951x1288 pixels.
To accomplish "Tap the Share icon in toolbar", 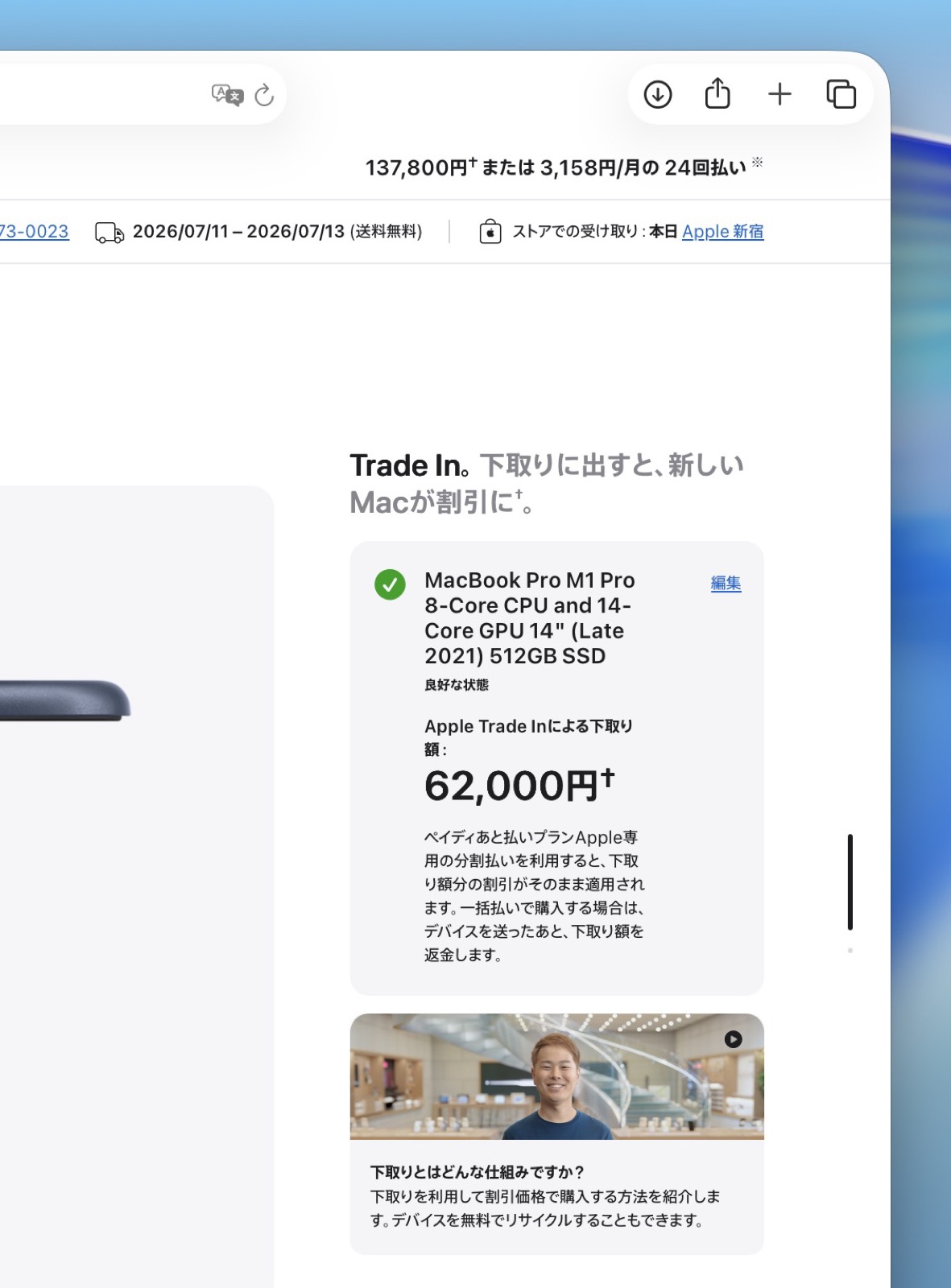I will pyautogui.click(x=717, y=93).
